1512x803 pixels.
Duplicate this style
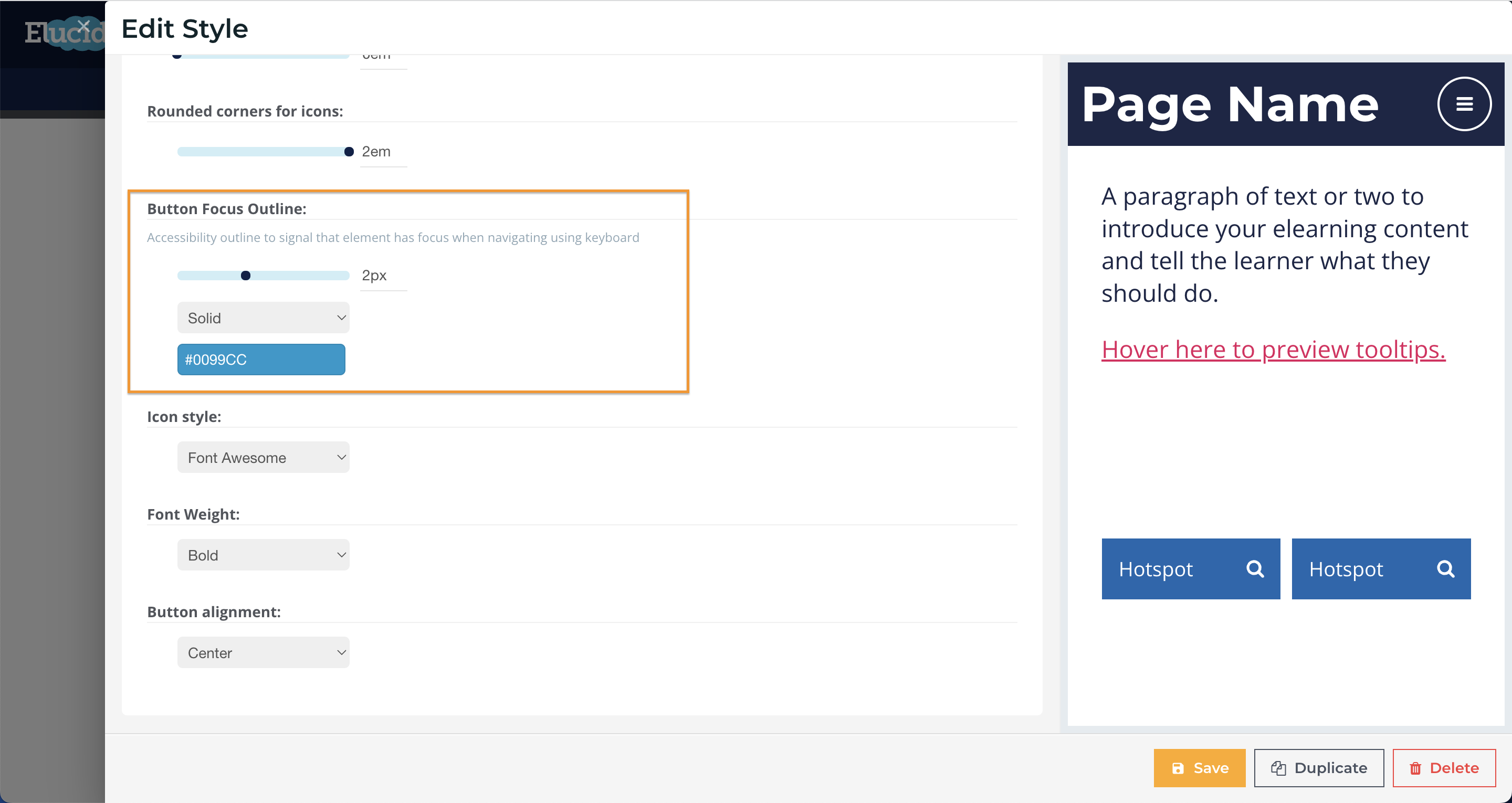point(1319,768)
